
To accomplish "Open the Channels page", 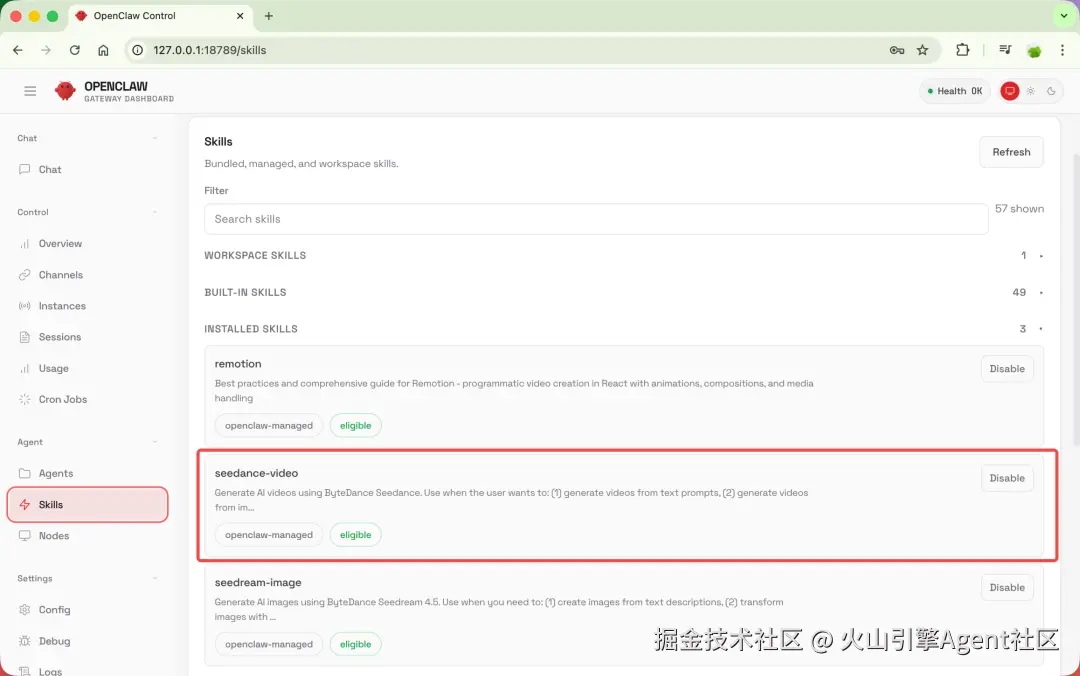I will 87,275.
